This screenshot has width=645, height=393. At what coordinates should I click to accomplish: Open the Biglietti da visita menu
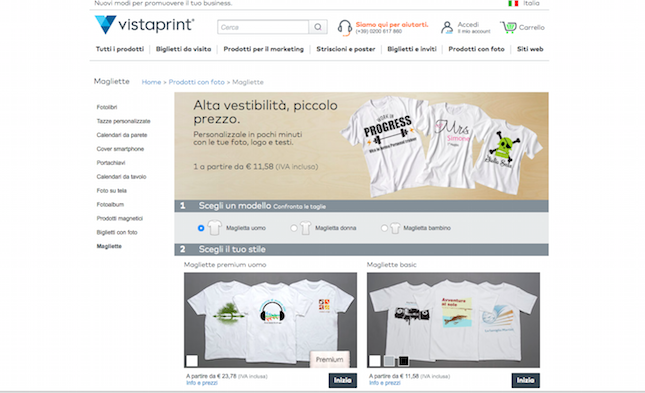tap(183, 49)
